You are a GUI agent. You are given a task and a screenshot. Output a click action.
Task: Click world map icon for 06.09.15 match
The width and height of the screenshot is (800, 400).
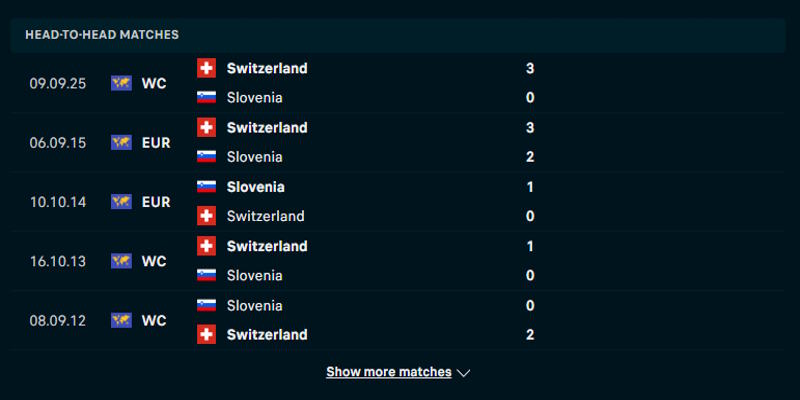(x=122, y=143)
